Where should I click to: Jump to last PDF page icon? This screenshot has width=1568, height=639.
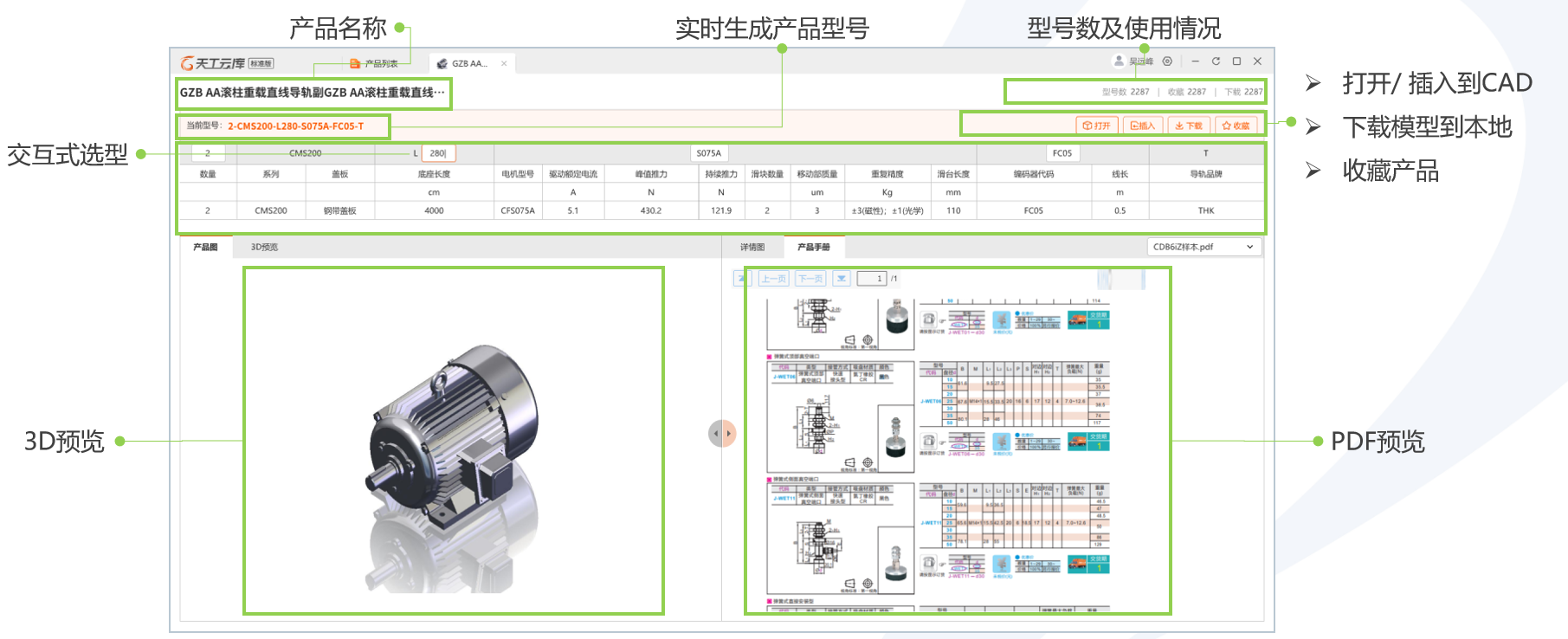coord(842,279)
